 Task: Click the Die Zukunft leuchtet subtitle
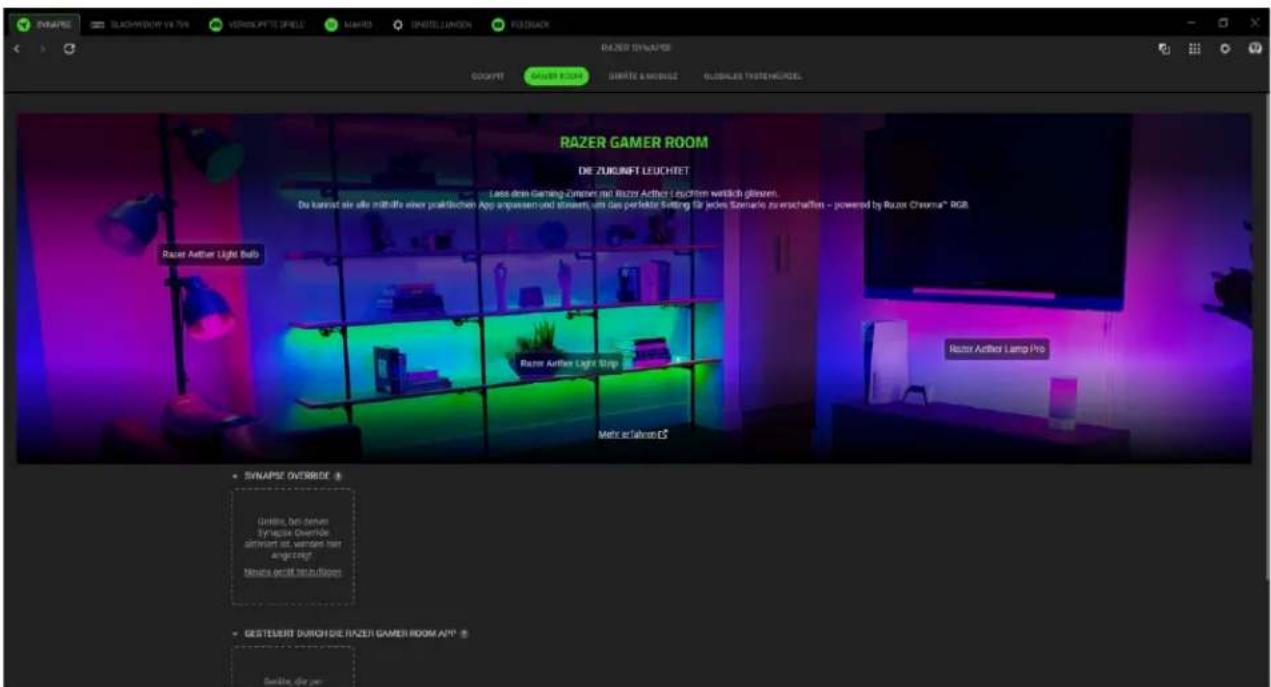[634, 172]
